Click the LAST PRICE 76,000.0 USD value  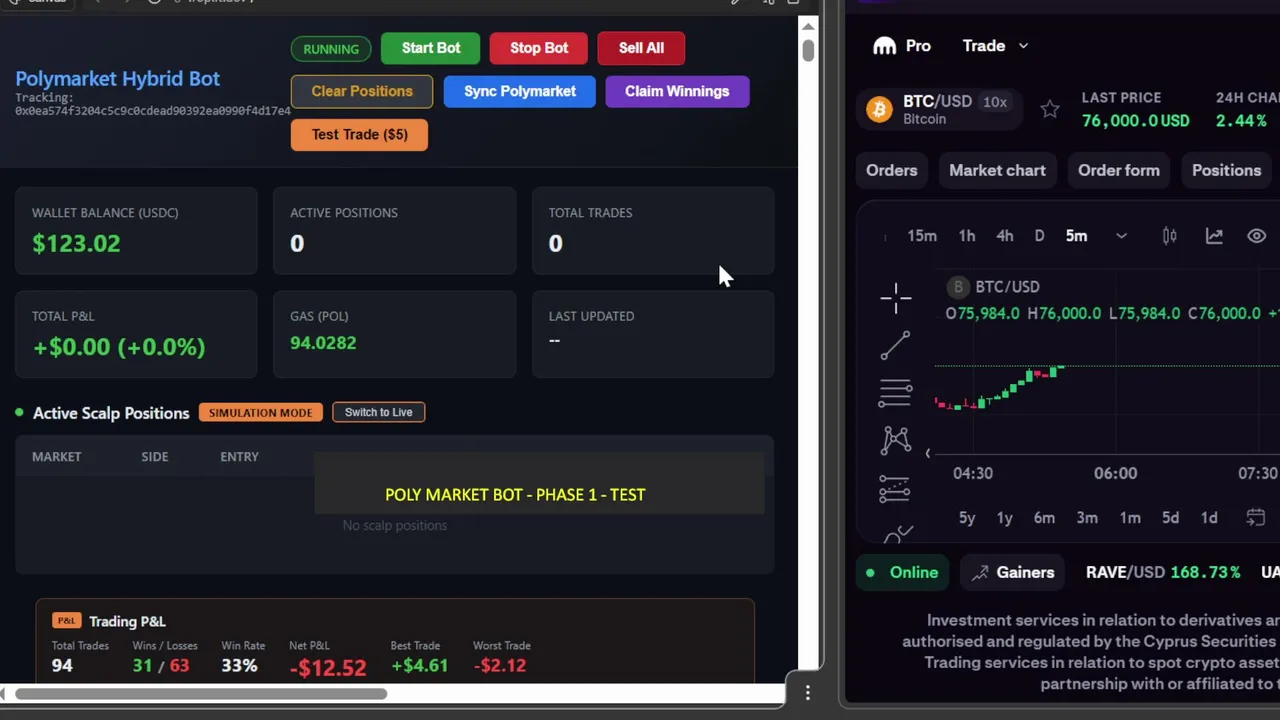click(x=1135, y=121)
